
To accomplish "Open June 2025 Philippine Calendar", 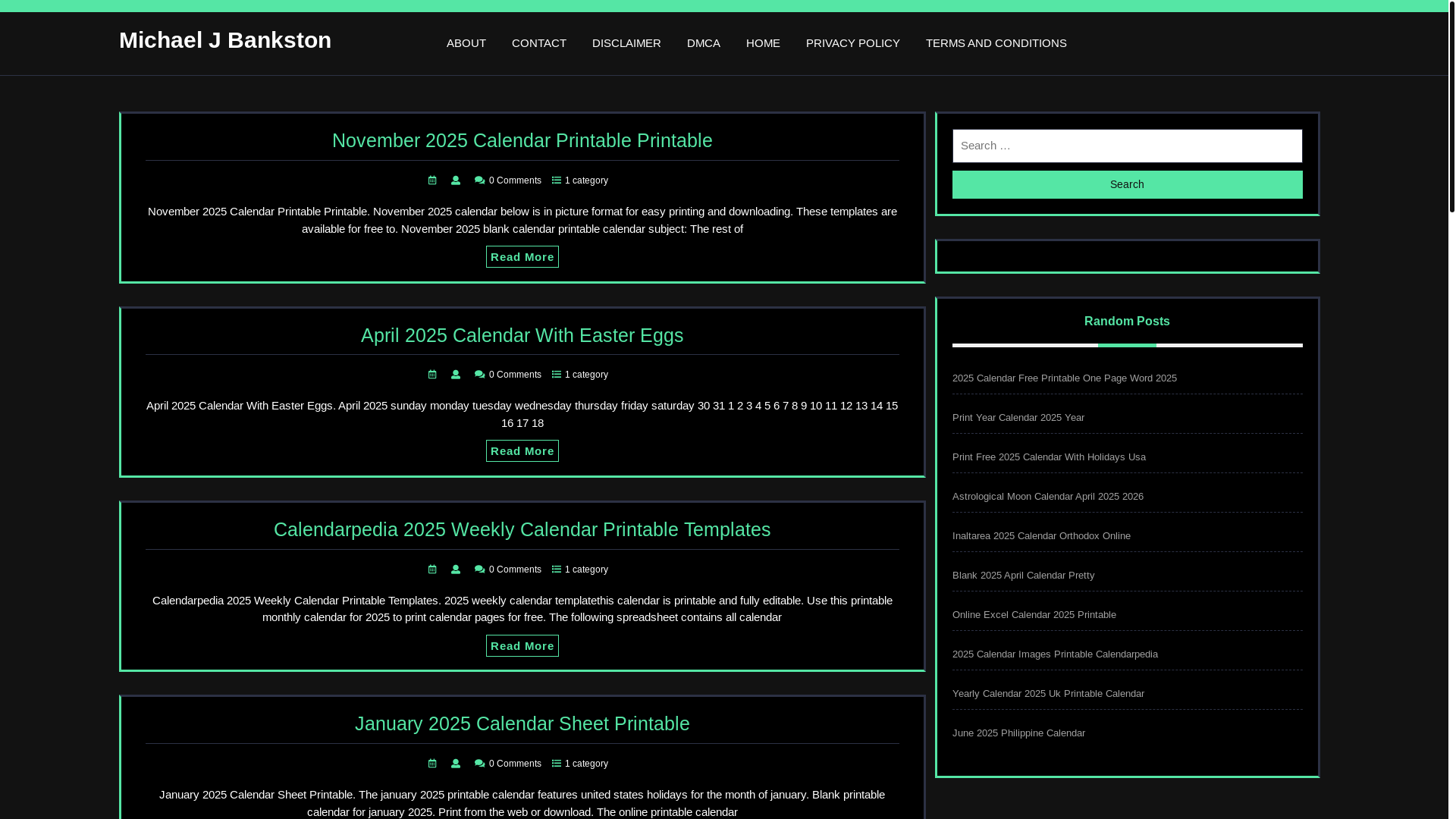I will point(1018,733).
